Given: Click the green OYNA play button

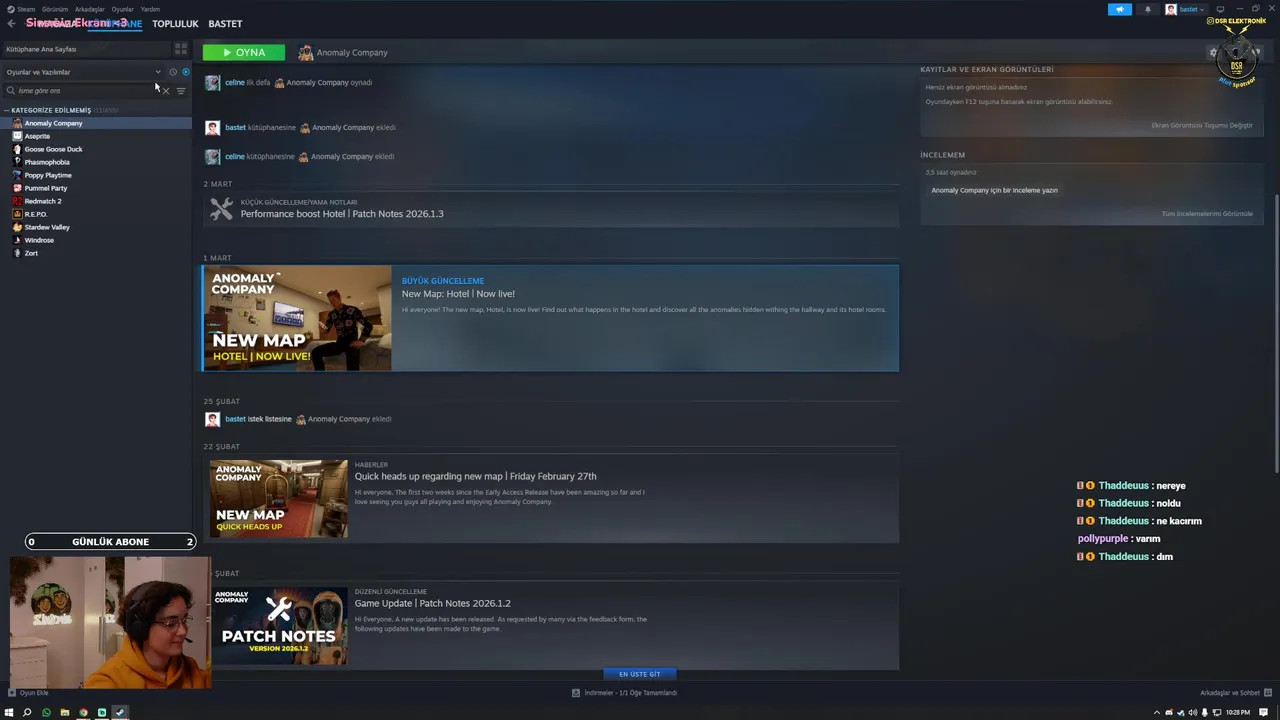Looking at the screenshot, I should (x=243, y=52).
